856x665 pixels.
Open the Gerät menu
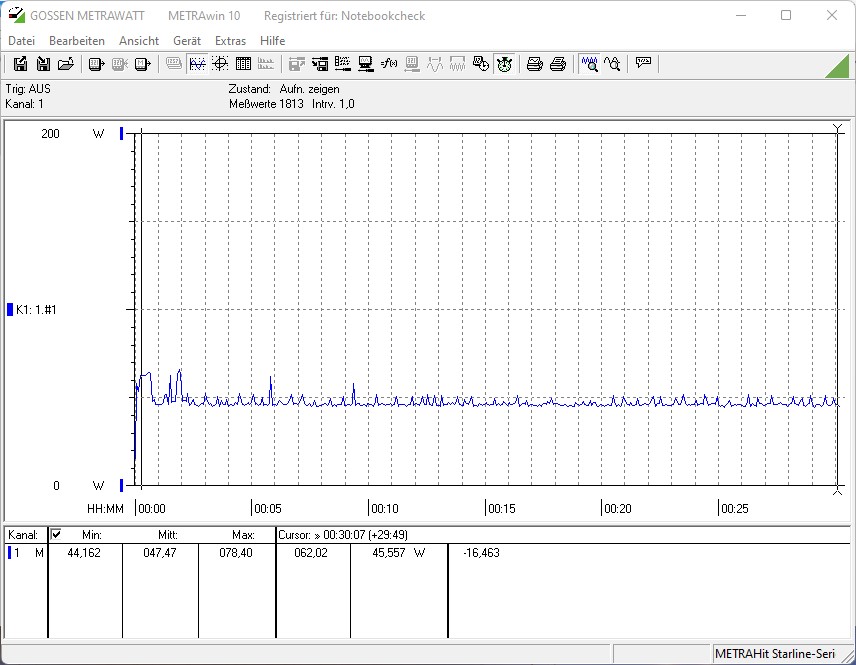click(187, 41)
